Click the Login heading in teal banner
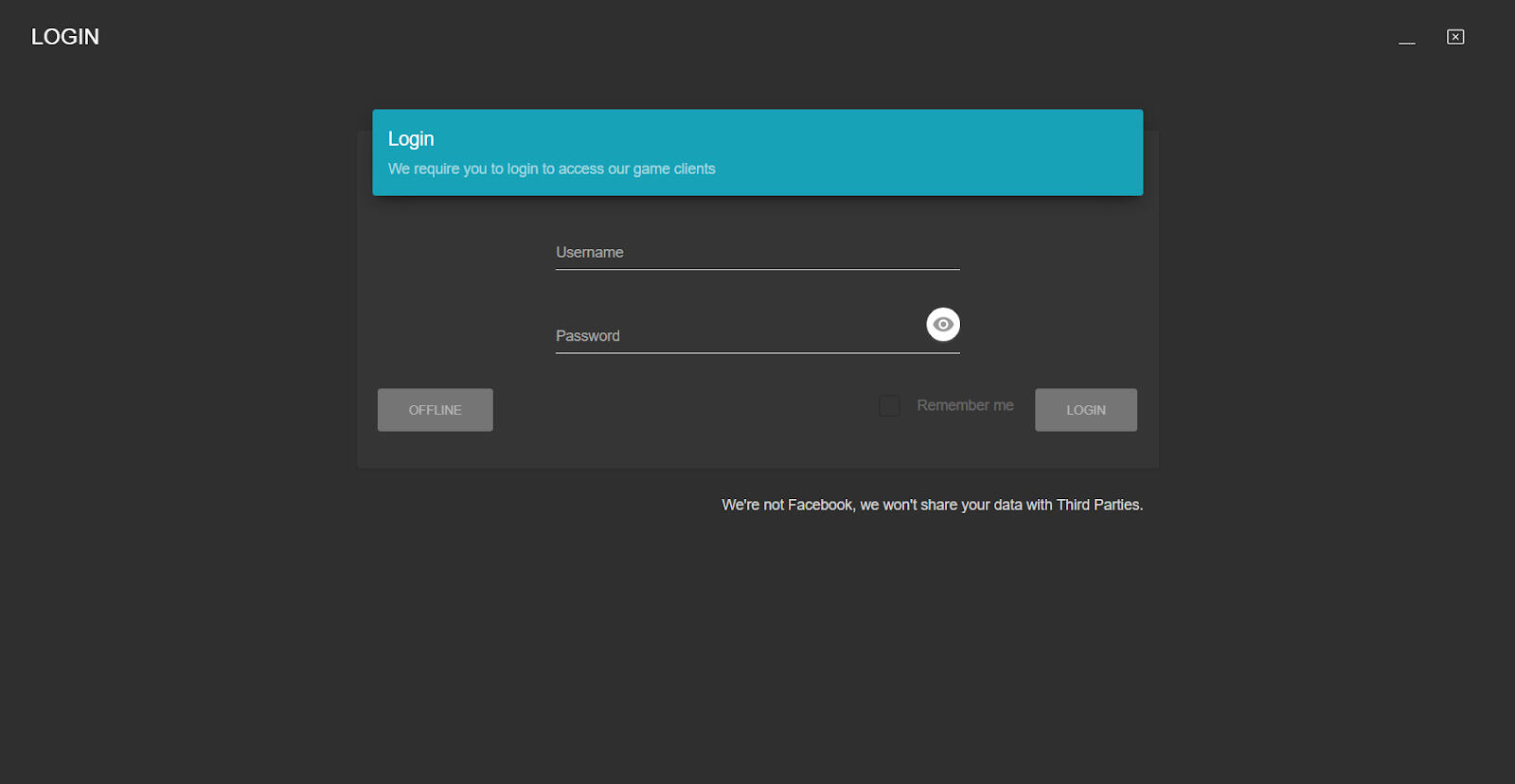1515x784 pixels. point(411,139)
